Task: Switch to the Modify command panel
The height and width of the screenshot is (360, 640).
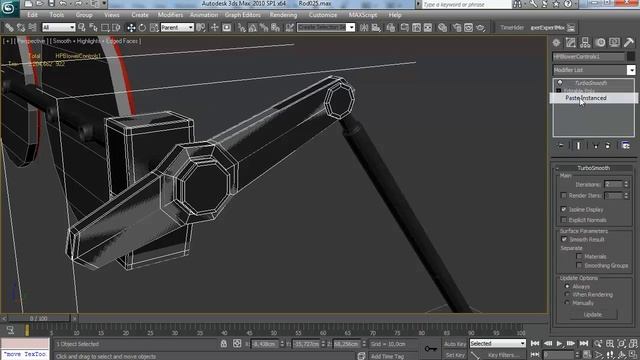Action: click(x=571, y=42)
